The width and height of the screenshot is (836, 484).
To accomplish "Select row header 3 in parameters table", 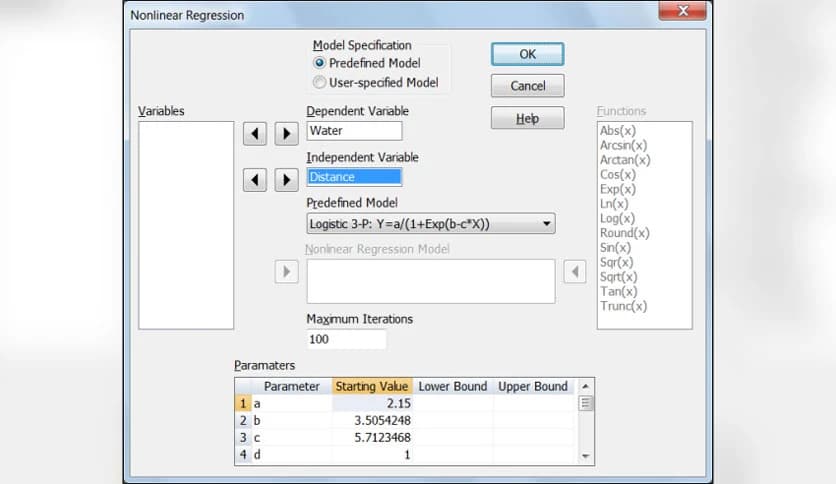I will pos(243,438).
